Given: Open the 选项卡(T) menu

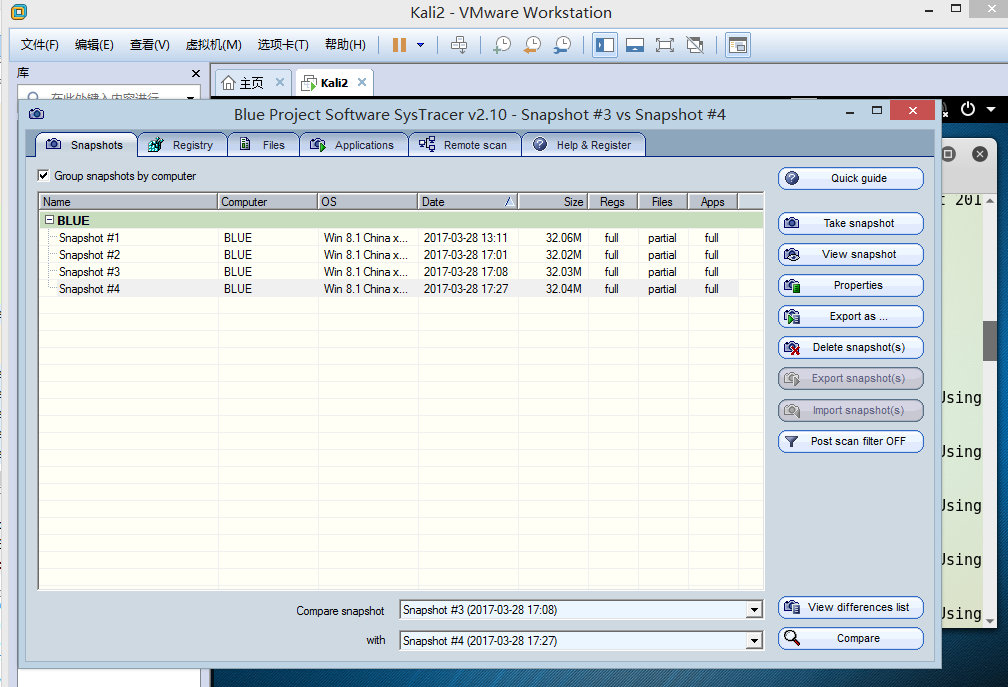Looking at the screenshot, I should point(283,44).
